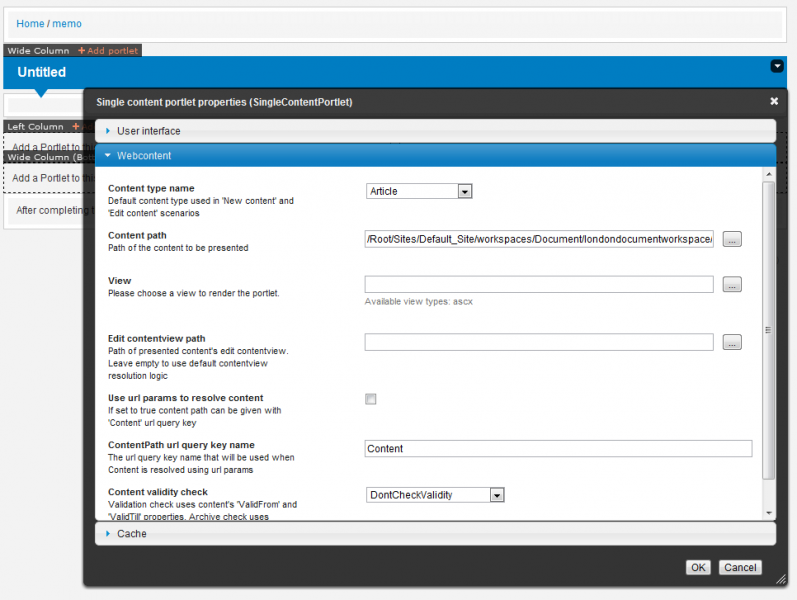Image resolution: width=797 pixels, height=600 pixels.
Task: Expand the Cache section
Action: pos(435,533)
